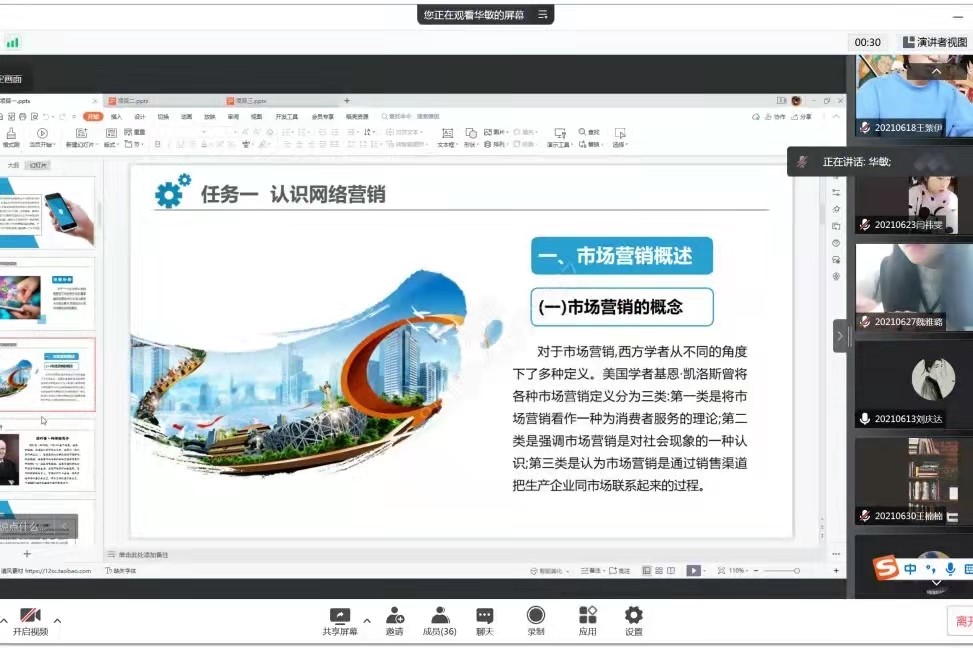973x648 pixels.
Task: Expand the share screen options arrow
Action: (366, 620)
